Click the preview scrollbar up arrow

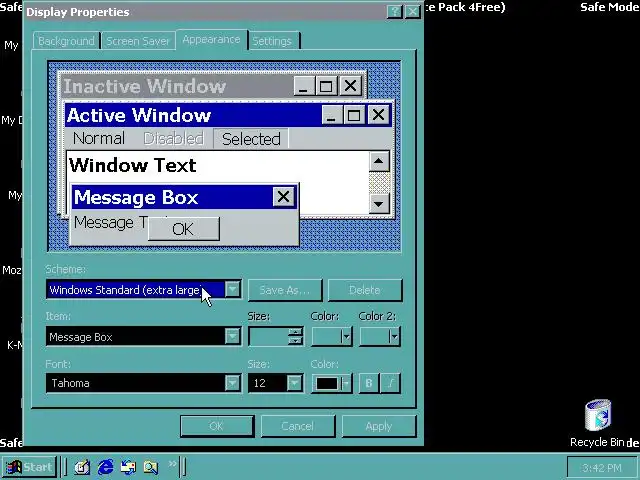tap(379, 162)
